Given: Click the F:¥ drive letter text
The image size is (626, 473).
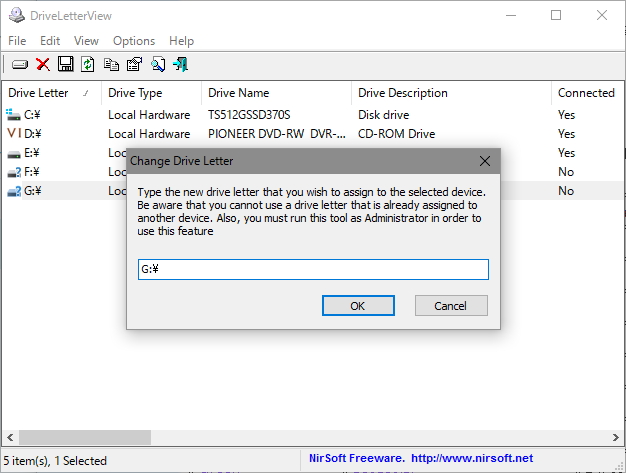Looking at the screenshot, I should coord(32,172).
